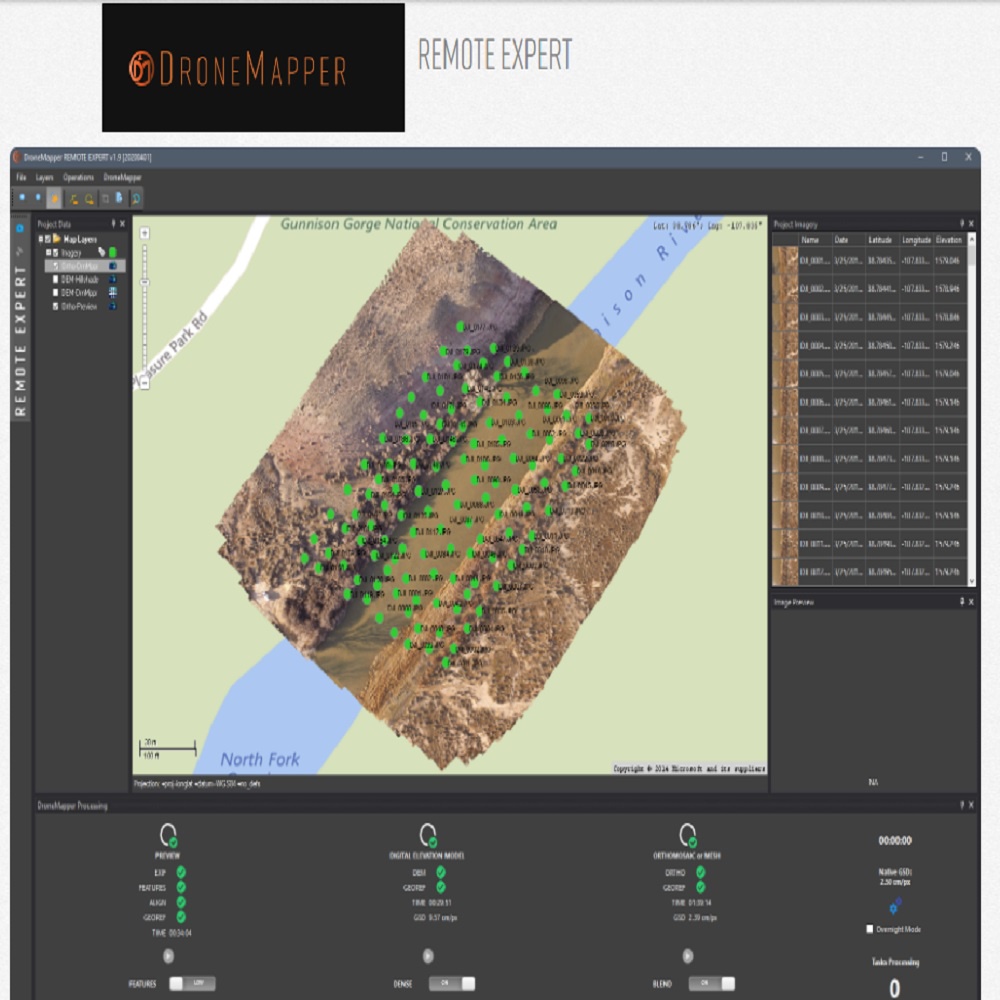Pin the DroneMapper Processing panel
The image size is (1000, 1000).
[962, 805]
